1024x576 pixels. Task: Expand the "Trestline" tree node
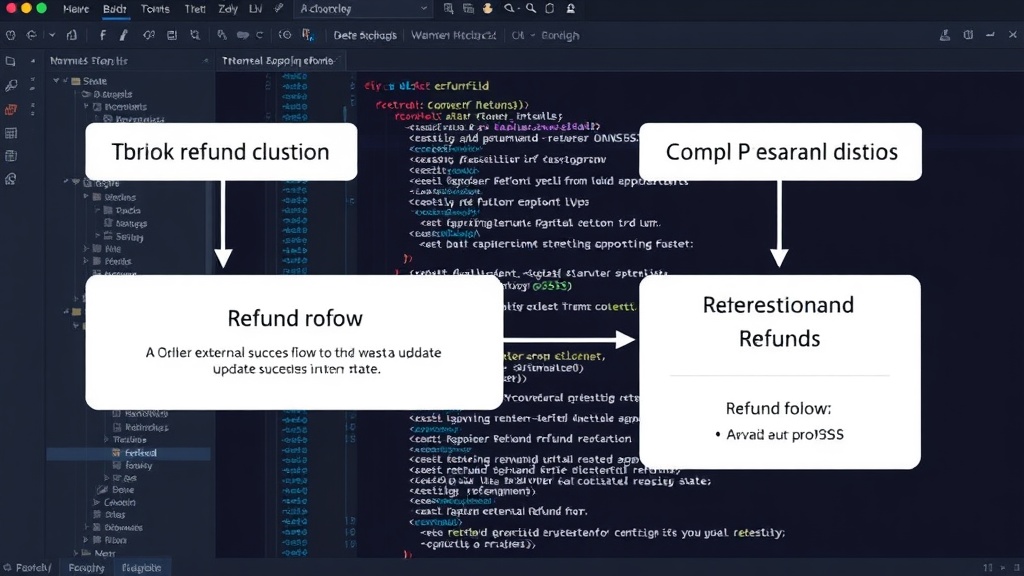tap(106, 440)
